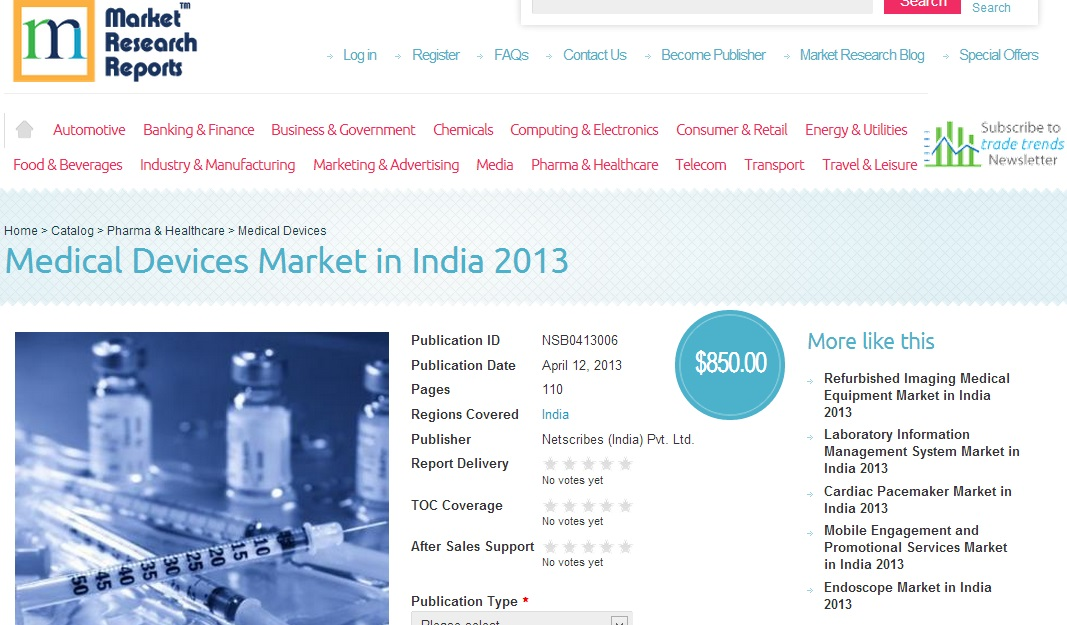The height and width of the screenshot is (625, 1067).
Task: Select the Pharma & Healthcare category
Action: click(x=595, y=165)
